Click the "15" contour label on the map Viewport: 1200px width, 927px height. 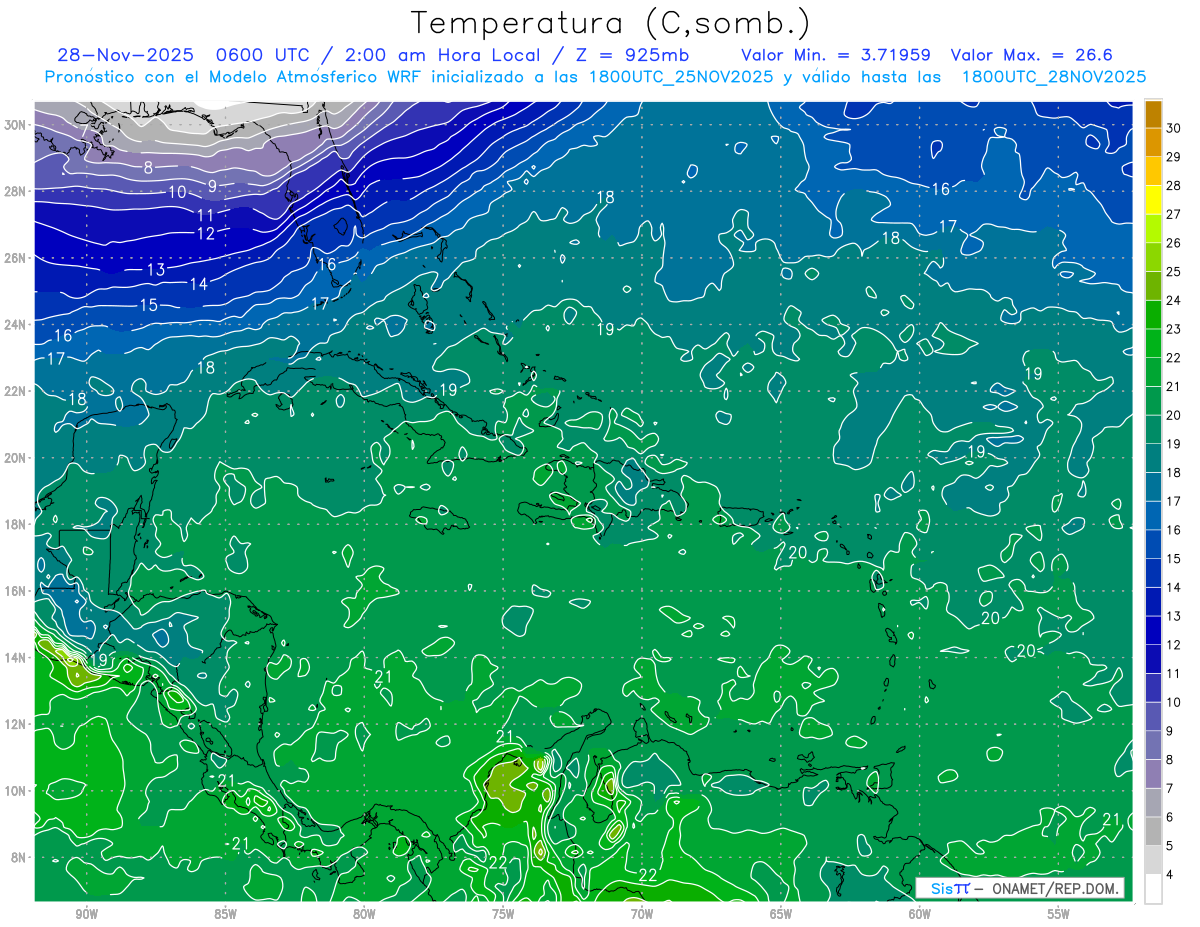pos(148,305)
